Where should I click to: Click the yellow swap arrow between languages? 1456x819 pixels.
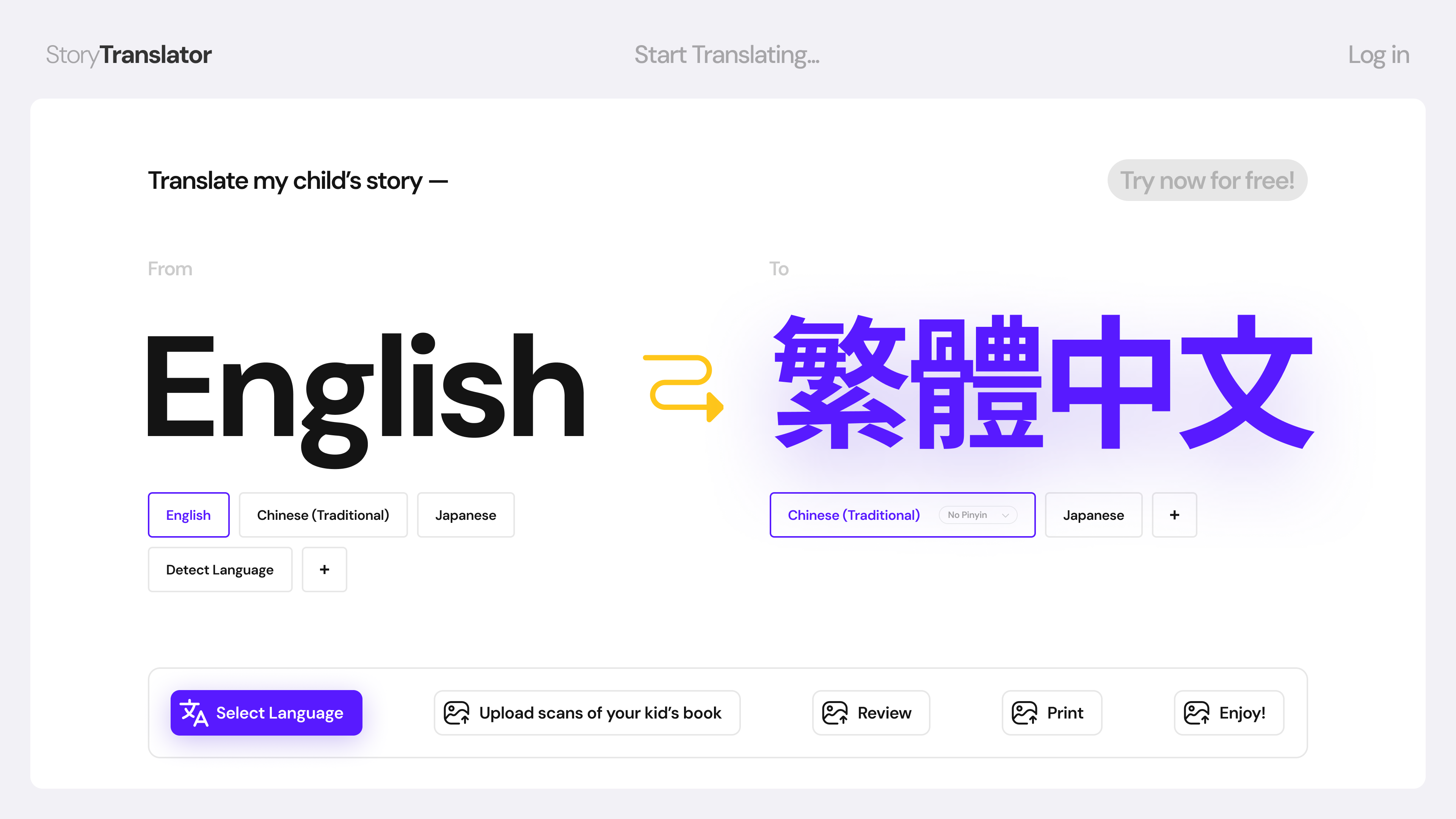tap(683, 388)
